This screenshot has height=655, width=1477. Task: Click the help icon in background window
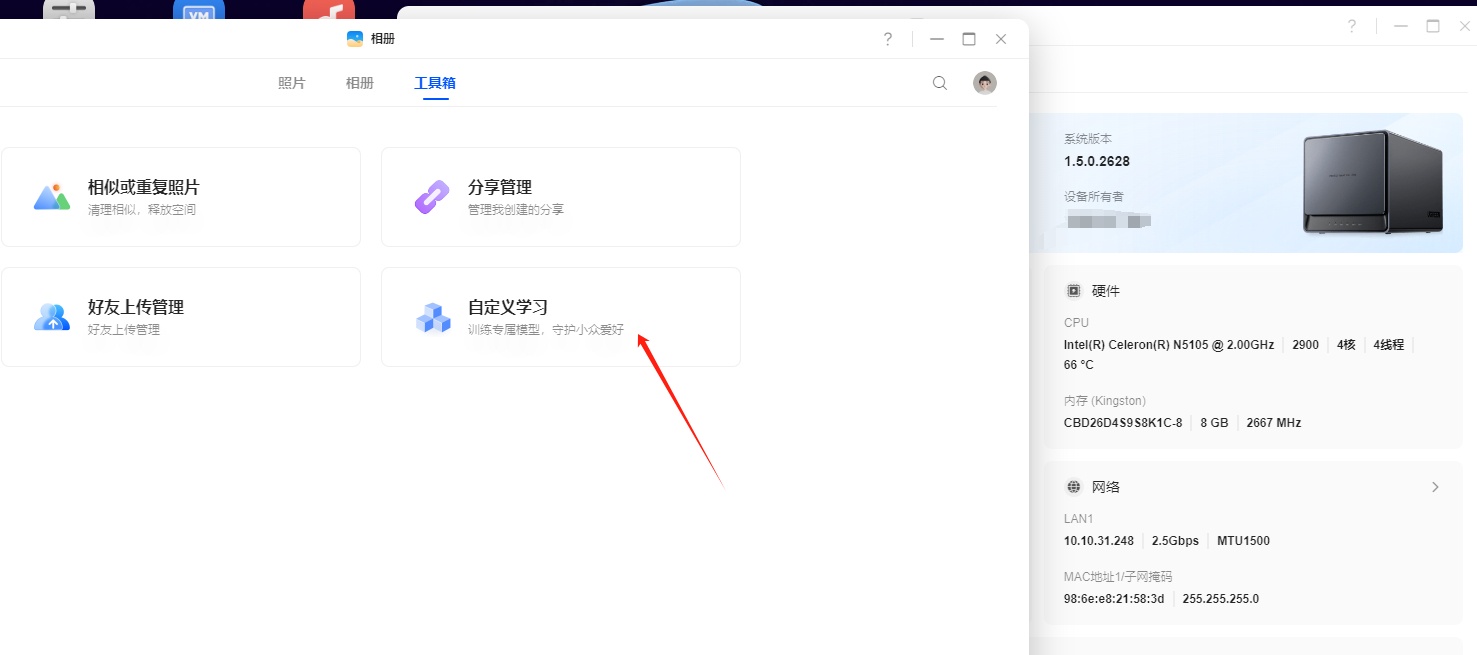click(1352, 27)
